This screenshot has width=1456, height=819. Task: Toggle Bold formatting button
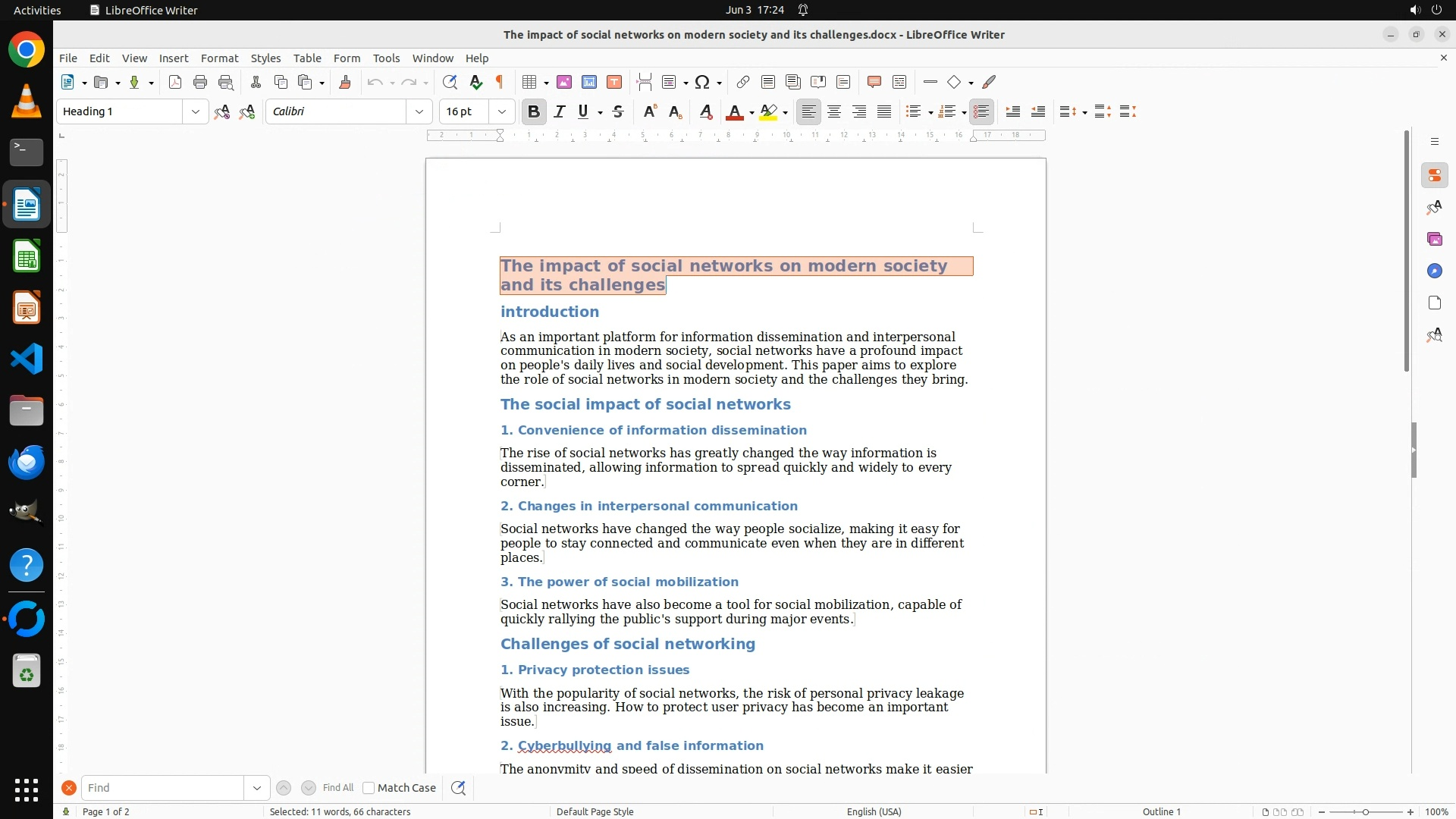pyautogui.click(x=534, y=111)
